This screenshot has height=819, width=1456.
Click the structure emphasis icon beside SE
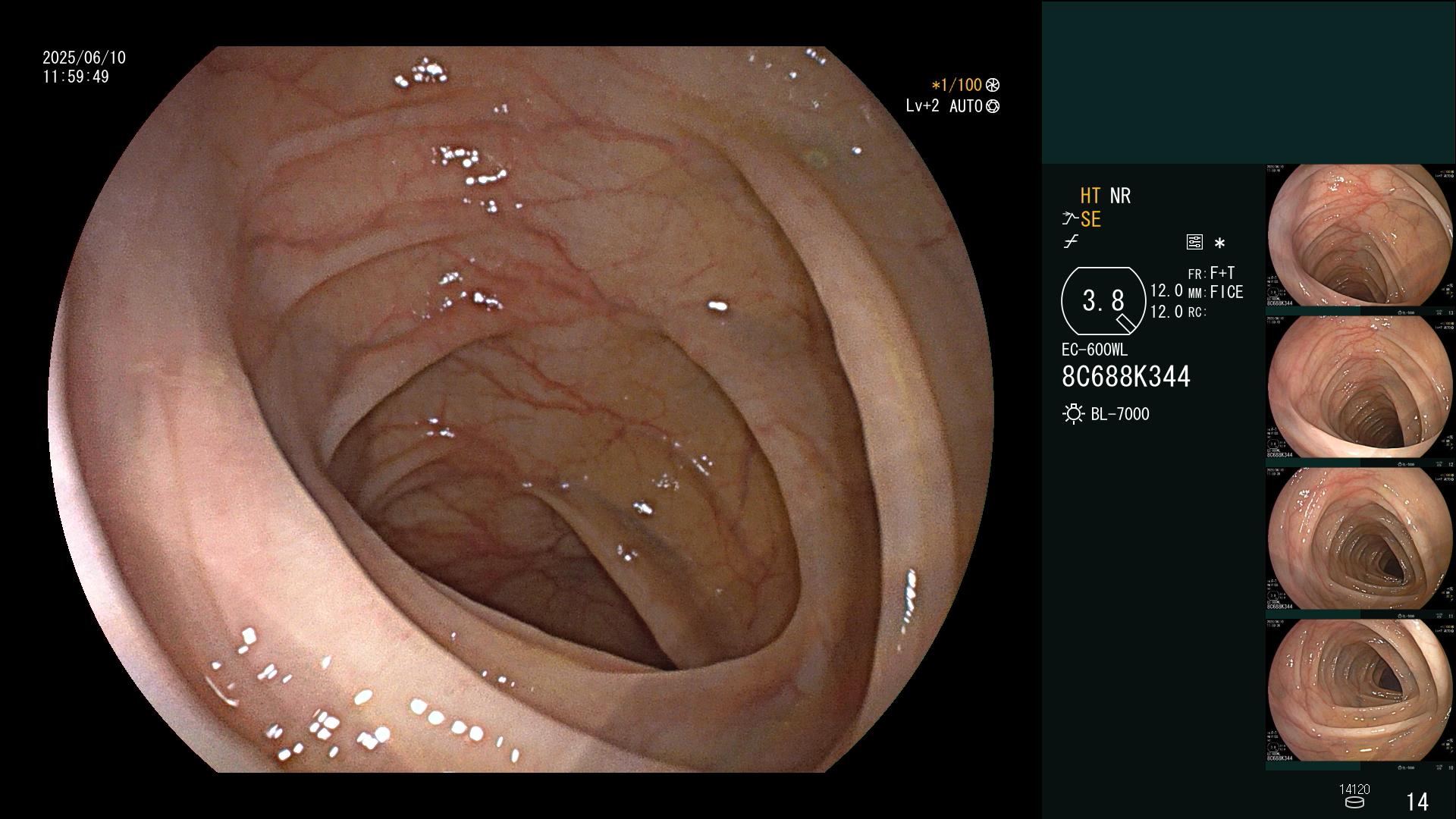[x=1070, y=219]
